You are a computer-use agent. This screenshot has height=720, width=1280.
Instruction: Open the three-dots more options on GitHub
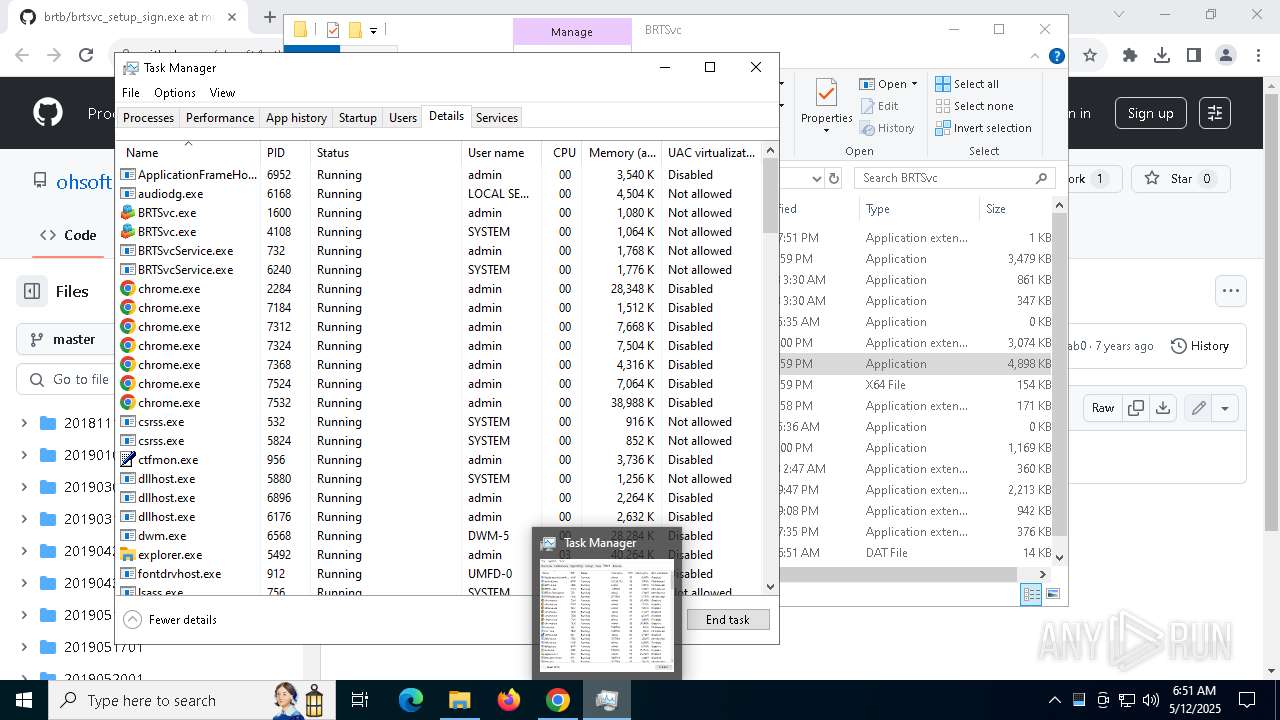[x=1231, y=291]
